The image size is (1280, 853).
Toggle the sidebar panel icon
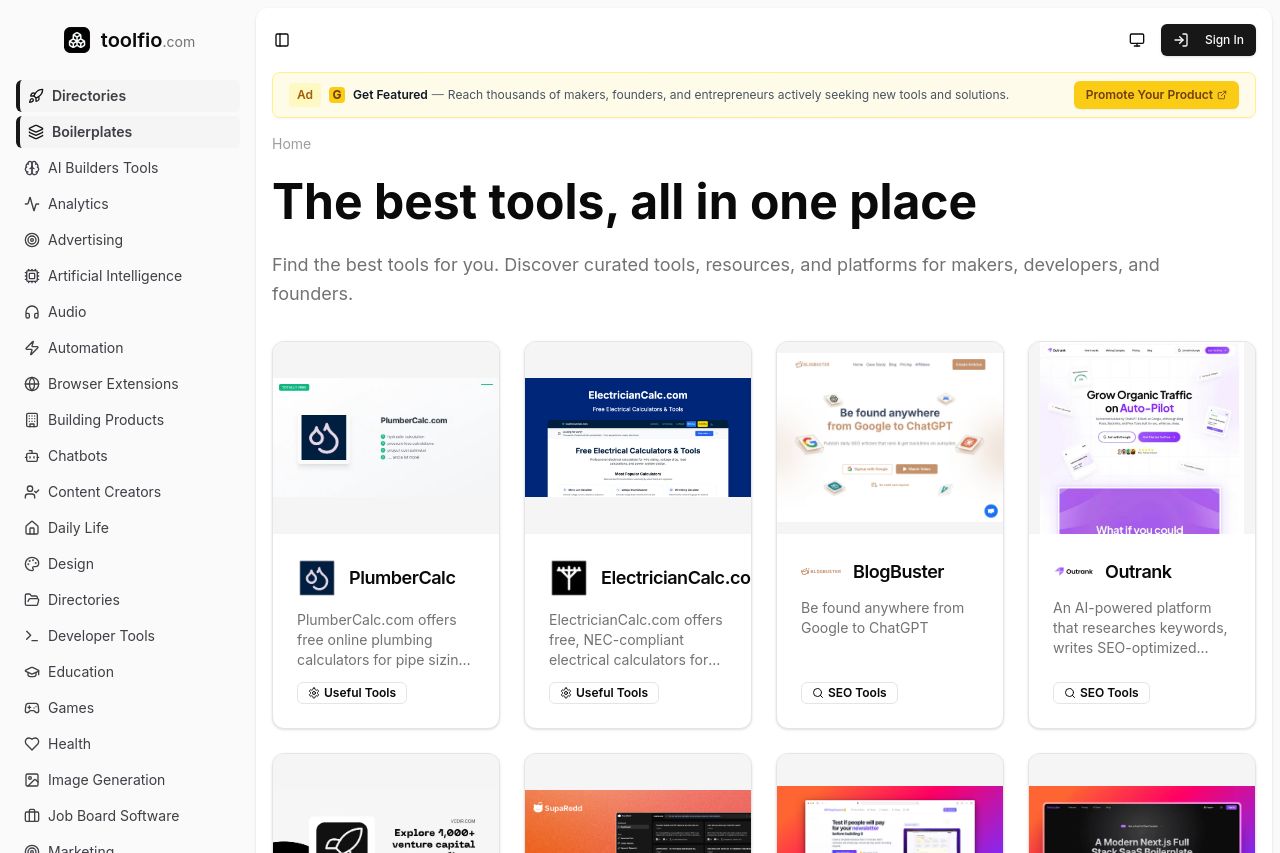282,40
